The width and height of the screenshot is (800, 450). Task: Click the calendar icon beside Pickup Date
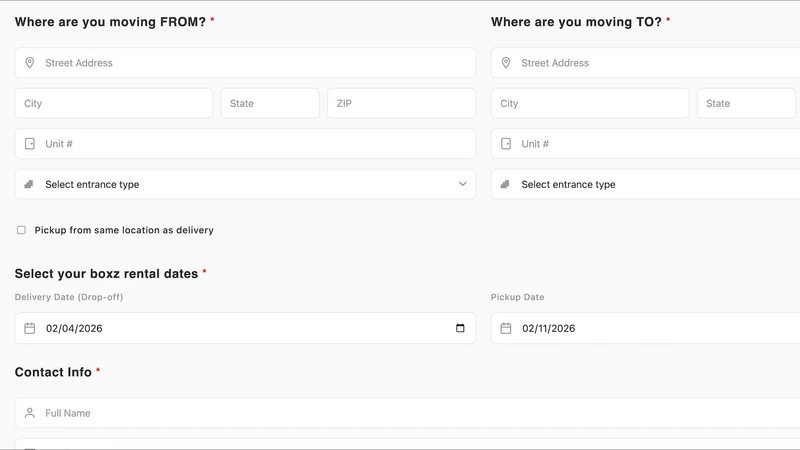[506, 328]
